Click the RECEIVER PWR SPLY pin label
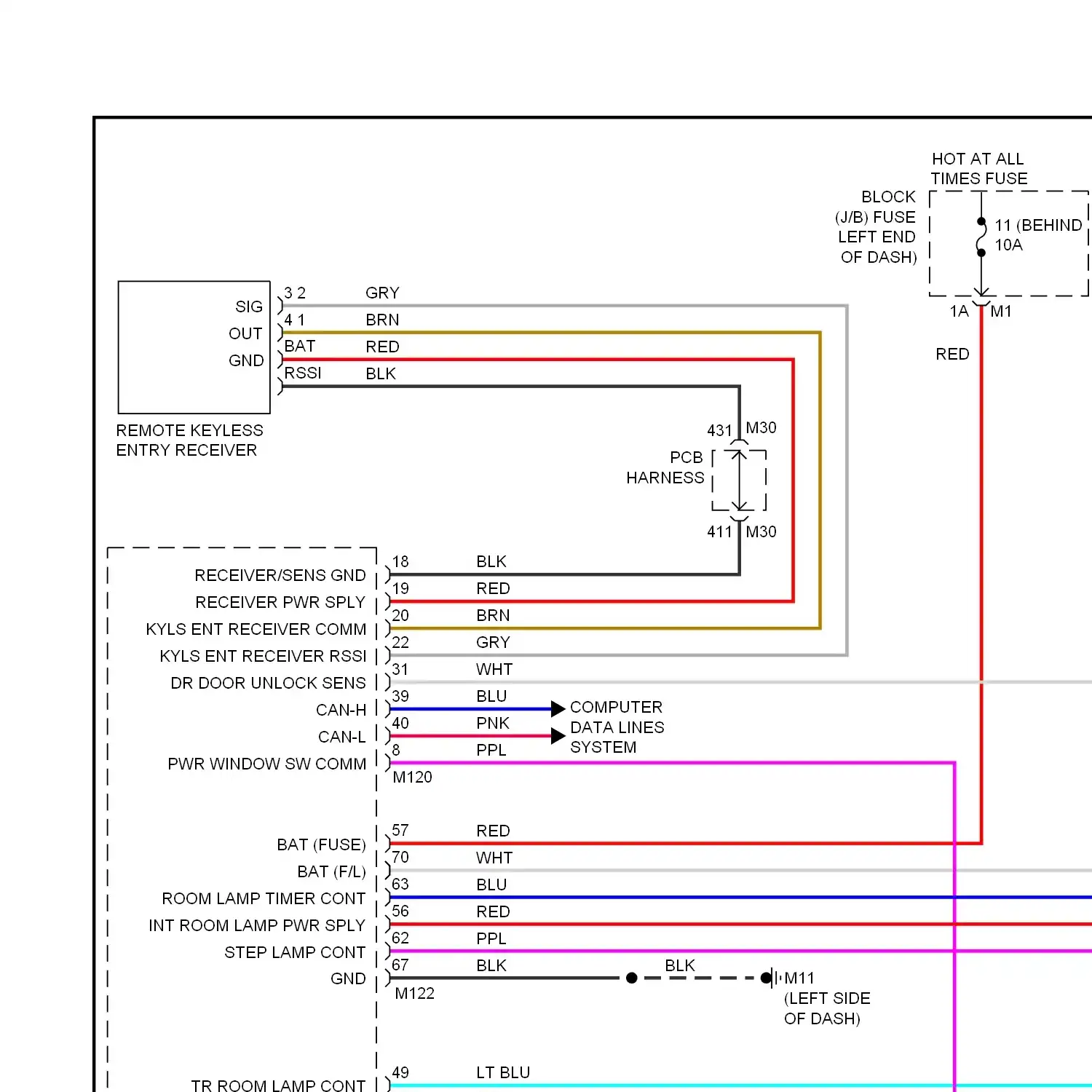Image resolution: width=1092 pixels, height=1092 pixels. click(280, 602)
